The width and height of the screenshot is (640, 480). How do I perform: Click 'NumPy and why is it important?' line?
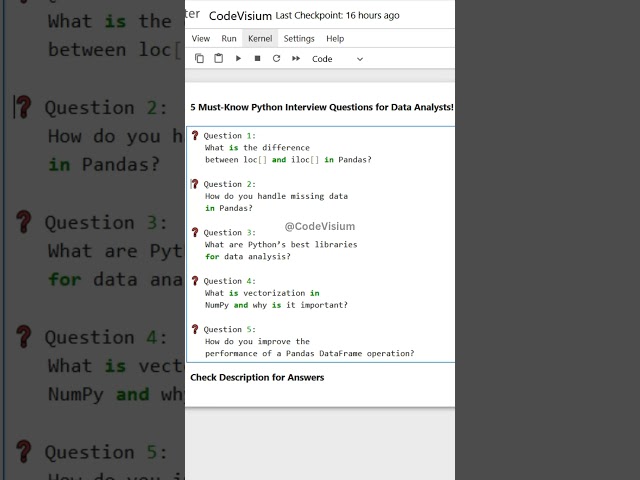pos(276,305)
